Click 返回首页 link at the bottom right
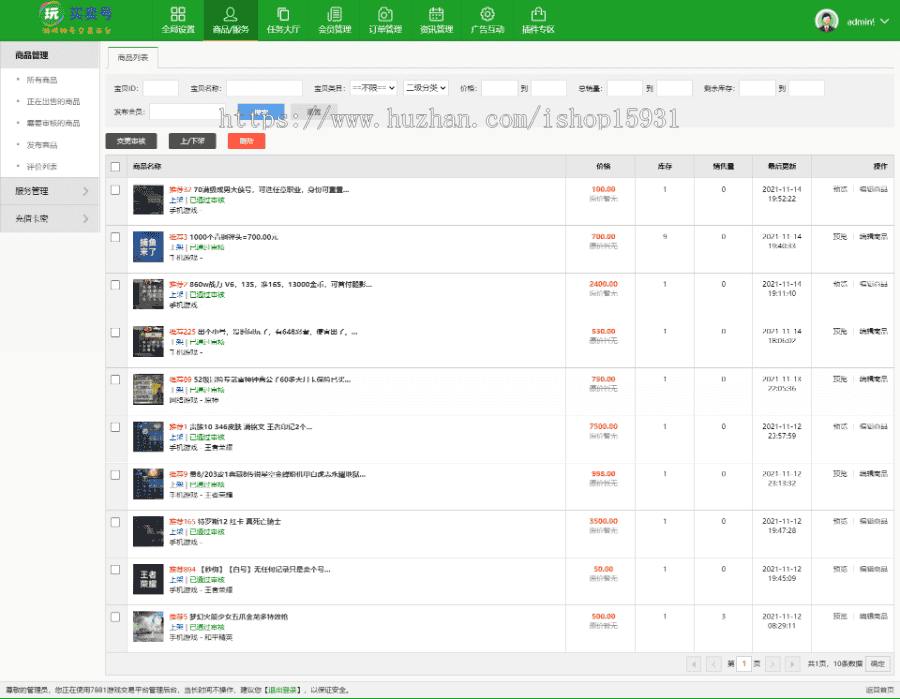This screenshot has height=699, width=900. (x=880, y=690)
